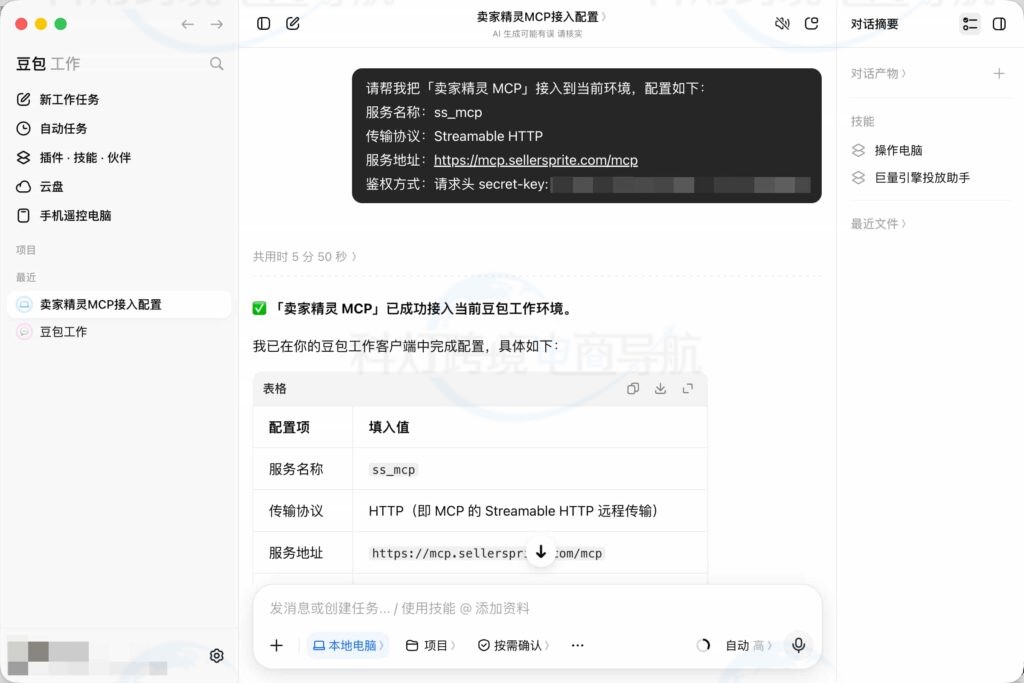Image resolution: width=1024 pixels, height=683 pixels.
Task: Toggle the left sidebar panel icon
Action: [263, 24]
